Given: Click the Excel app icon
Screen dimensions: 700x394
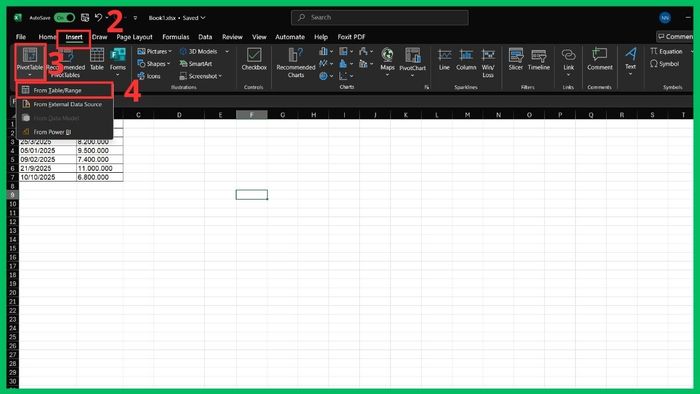Looking at the screenshot, I should (18, 17).
